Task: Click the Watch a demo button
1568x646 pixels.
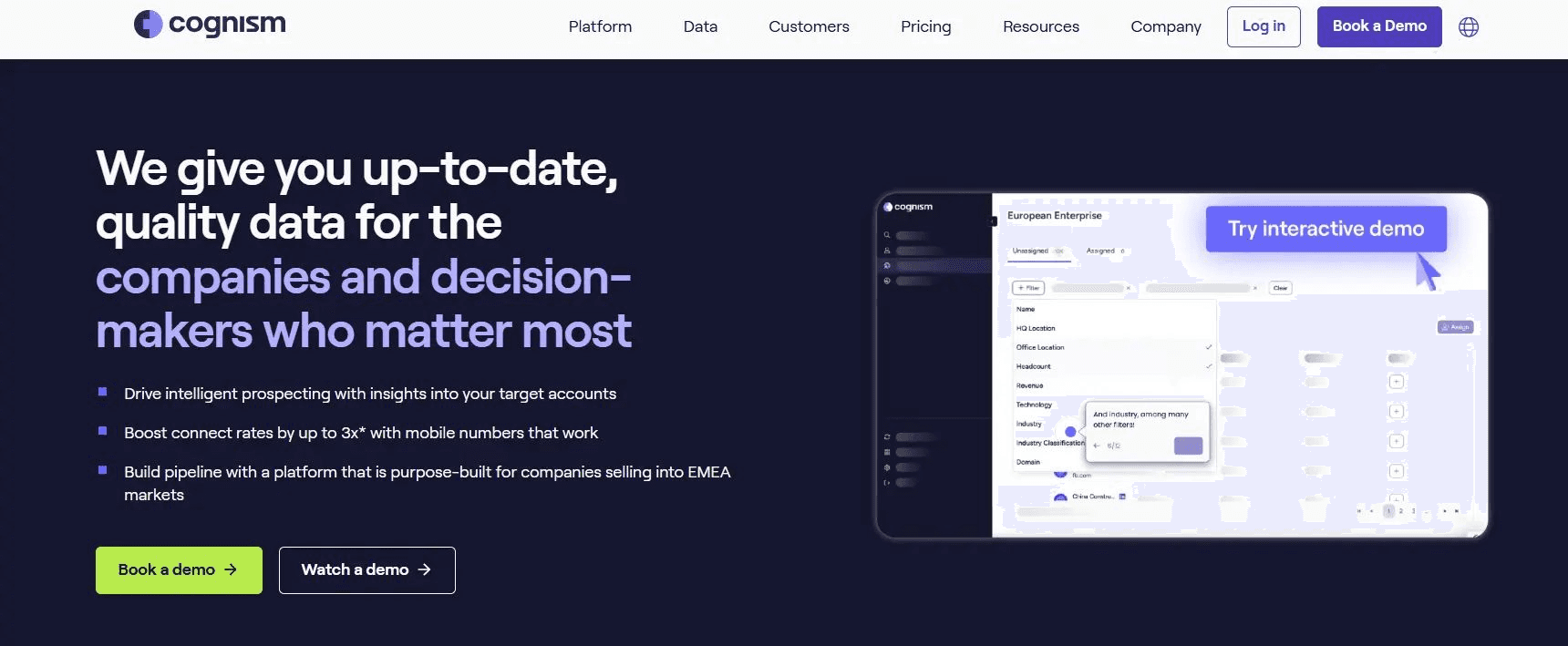Action: click(x=366, y=570)
